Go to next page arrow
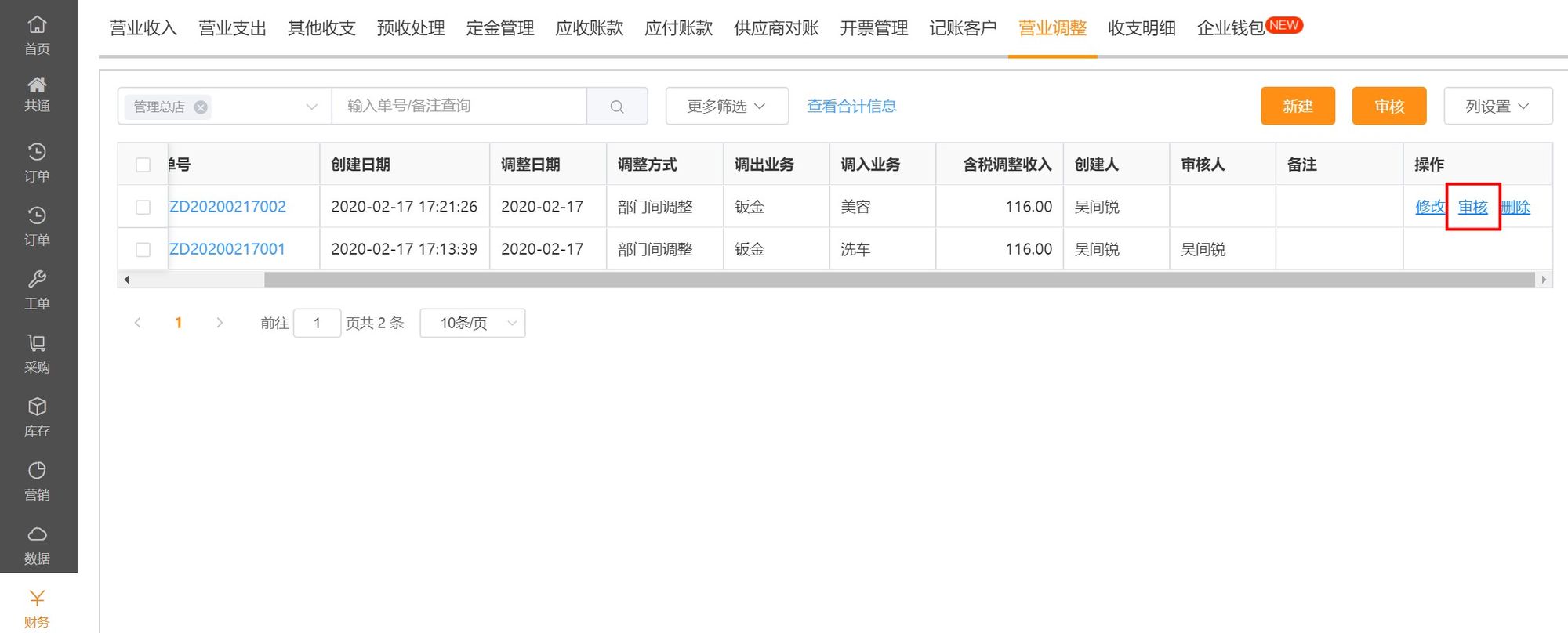 pos(220,323)
